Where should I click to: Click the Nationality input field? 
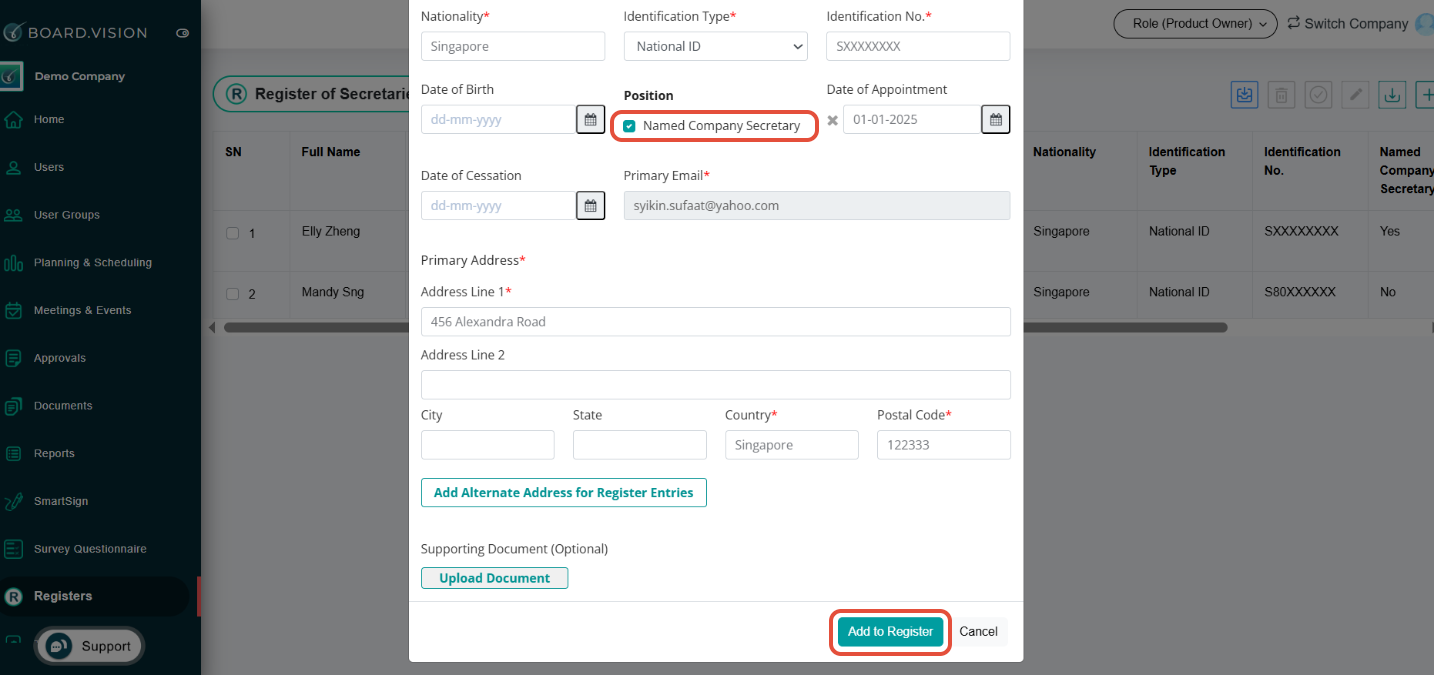(513, 46)
